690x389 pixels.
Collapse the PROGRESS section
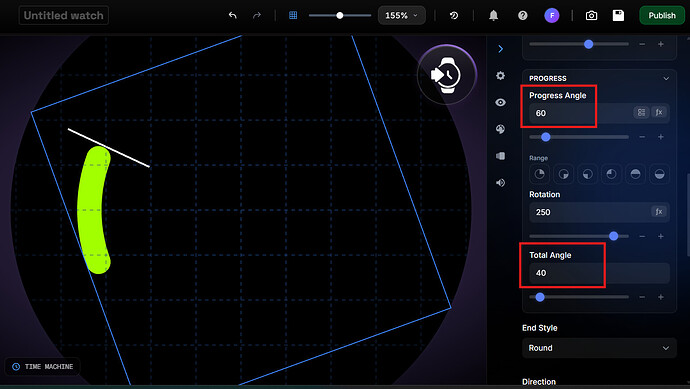pyautogui.click(x=666, y=78)
